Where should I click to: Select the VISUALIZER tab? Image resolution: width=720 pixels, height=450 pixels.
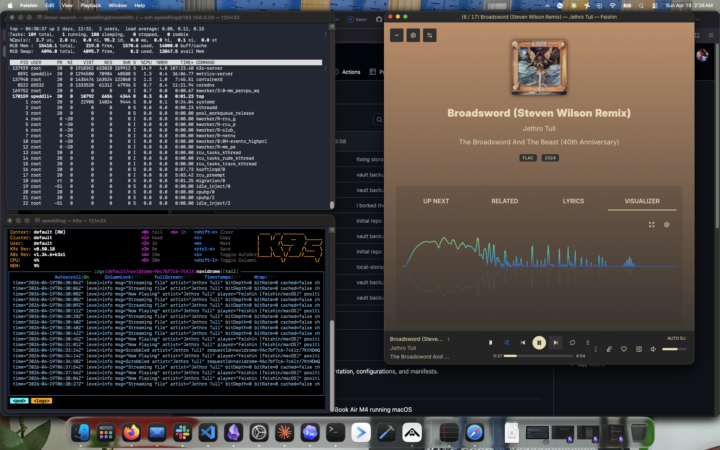point(642,201)
